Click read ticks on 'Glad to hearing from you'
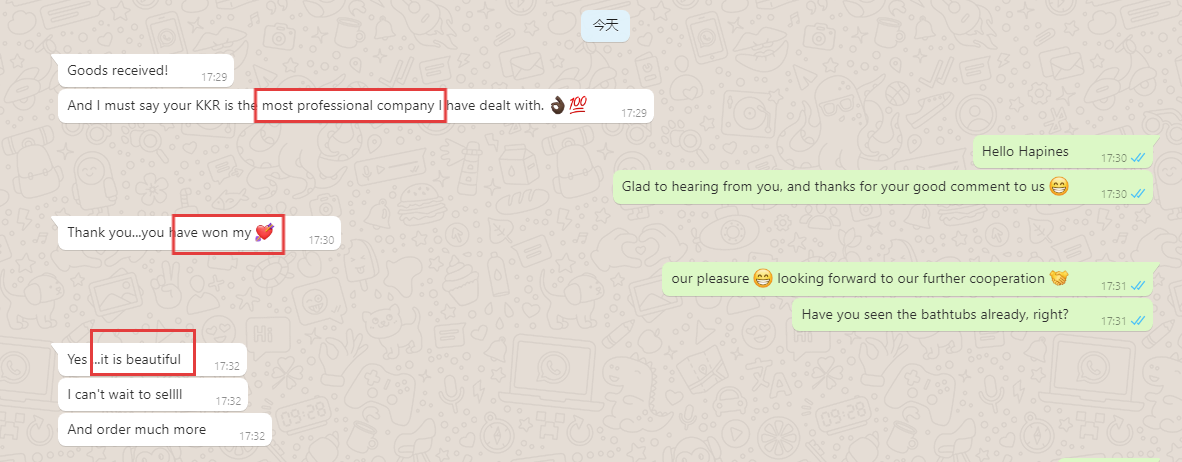The image size is (1182, 462). [x=1138, y=194]
